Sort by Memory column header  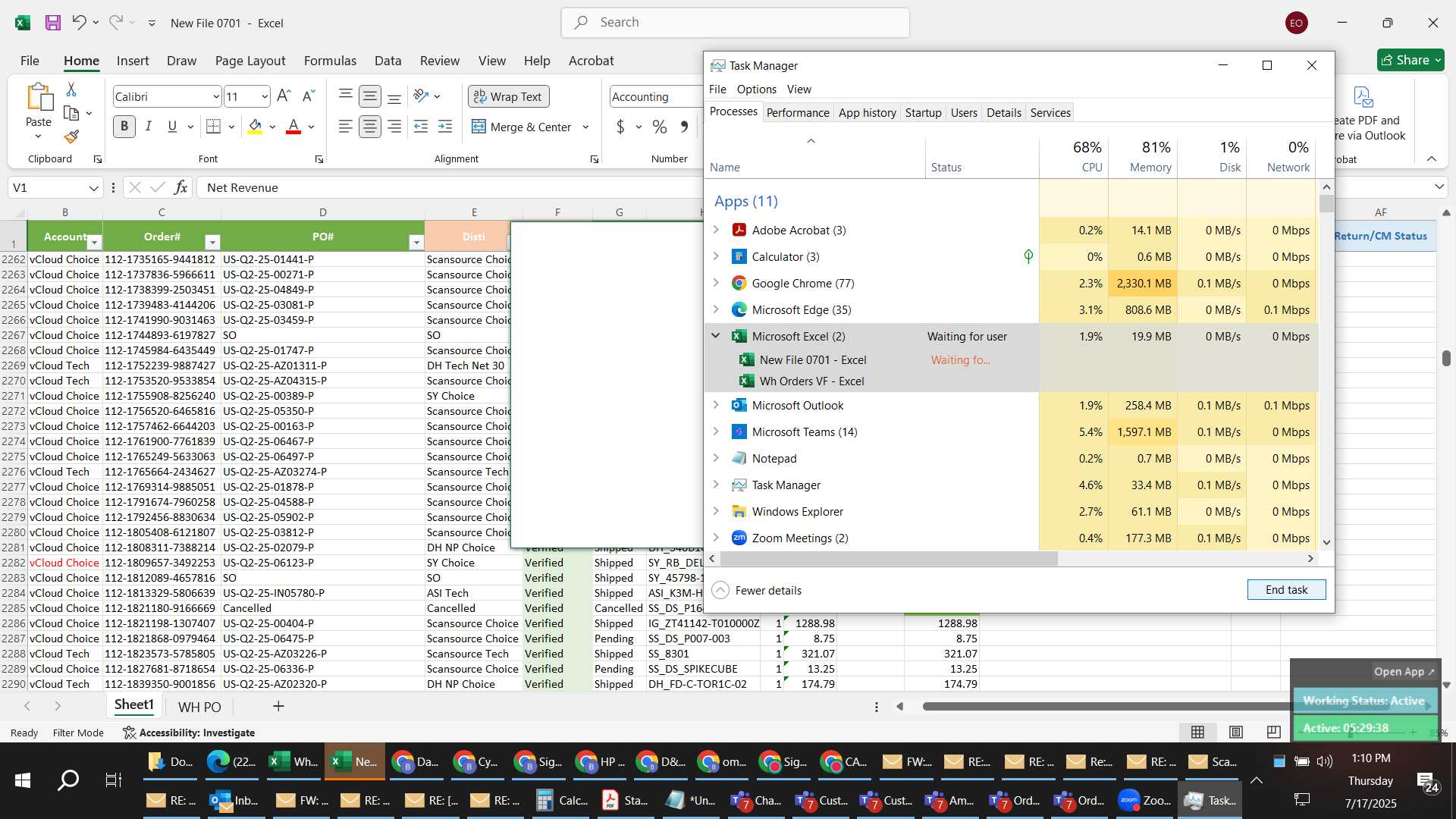(x=1143, y=156)
